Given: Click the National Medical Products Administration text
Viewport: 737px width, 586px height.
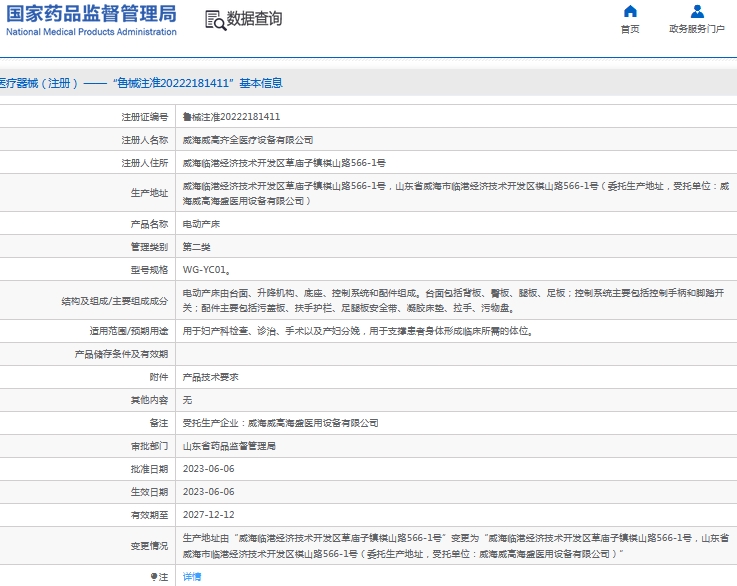Looking at the screenshot, I should [92, 32].
